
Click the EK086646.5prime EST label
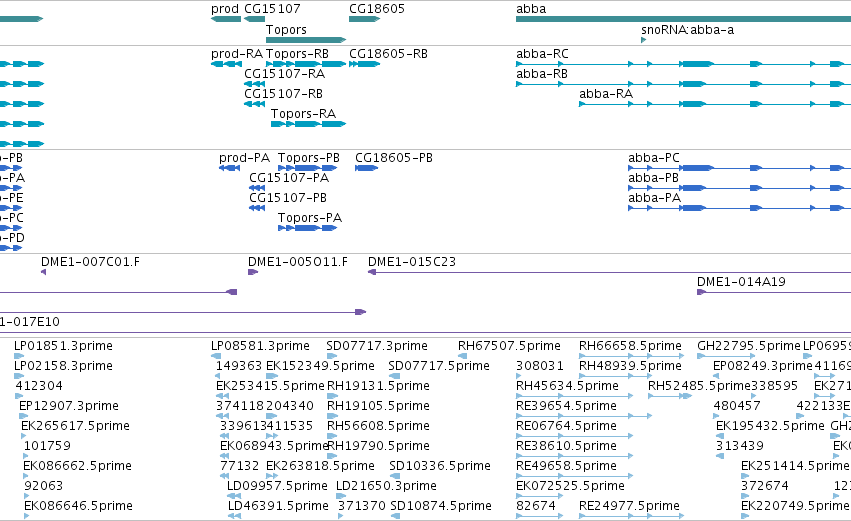78,506
